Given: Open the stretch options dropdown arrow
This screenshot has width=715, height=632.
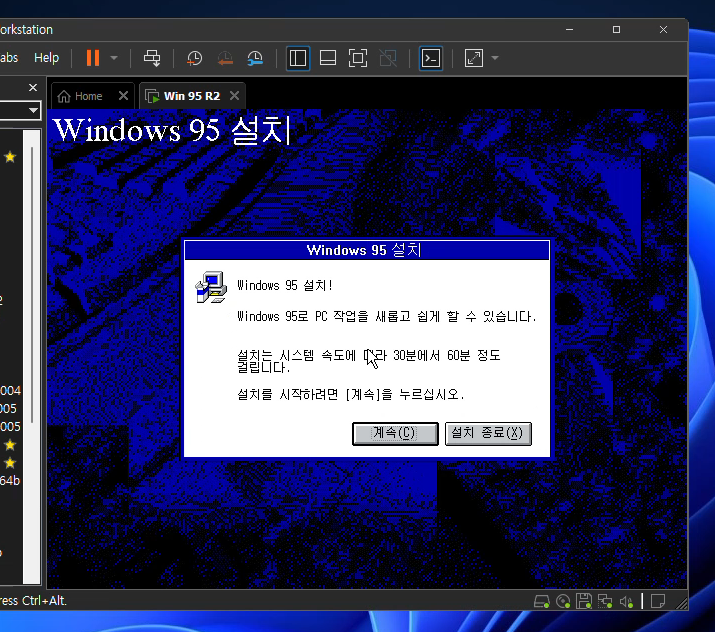Looking at the screenshot, I should coord(495,58).
